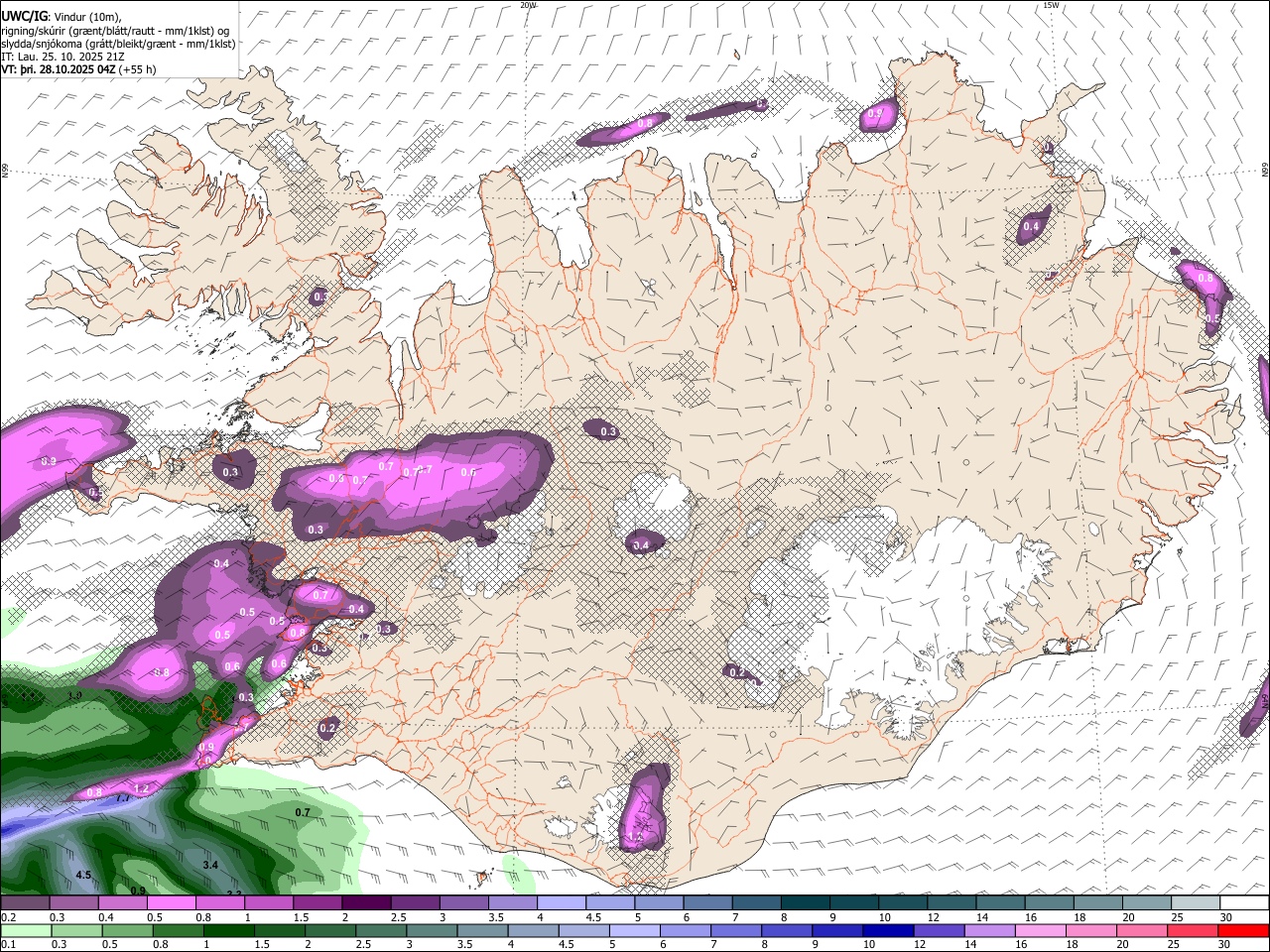Click the black '7.7' value below the pink streak
The width and height of the screenshot is (1270, 952).
[123, 798]
